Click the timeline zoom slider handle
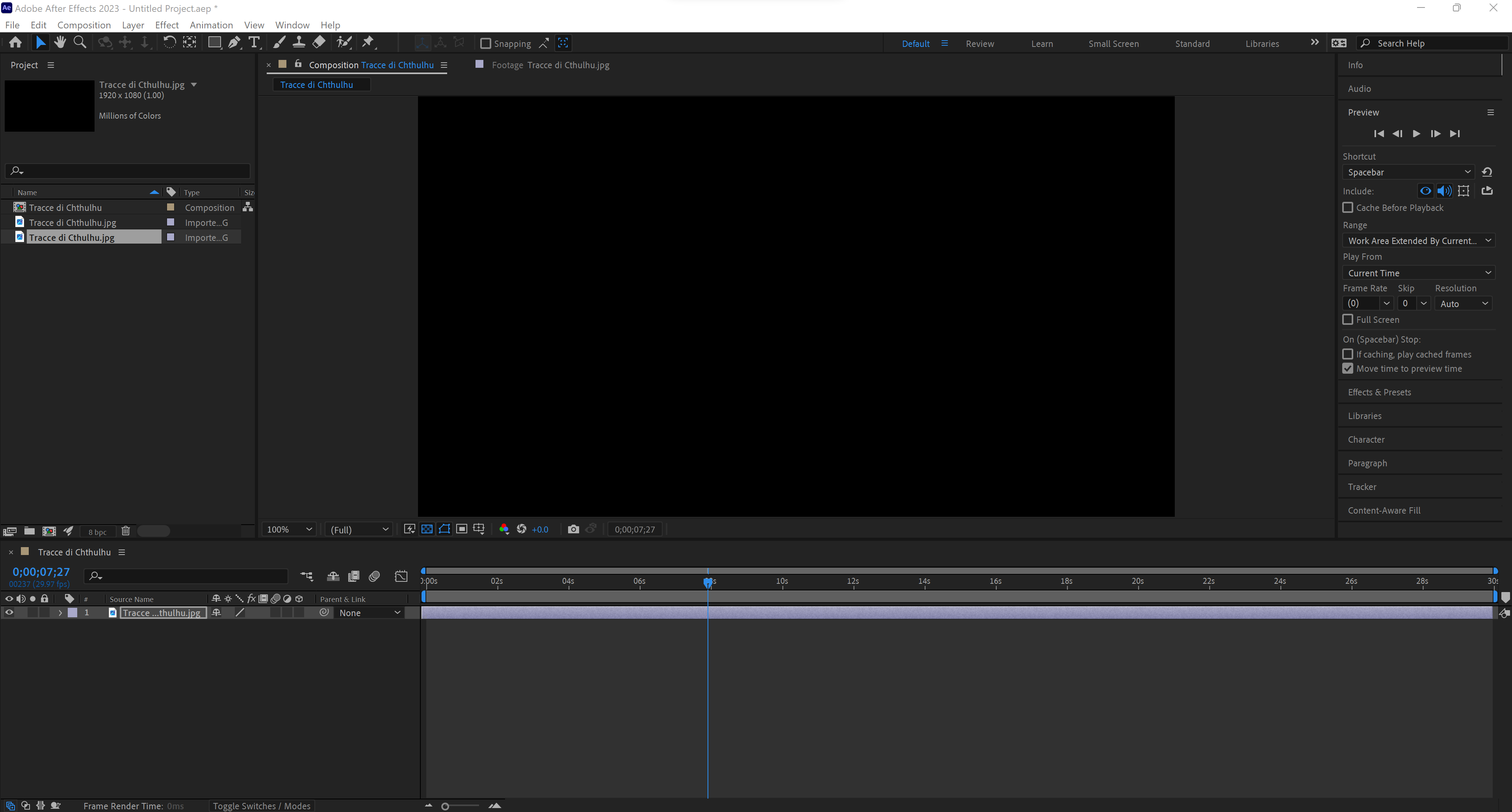Screen dimensions: 1512x812 point(445,806)
